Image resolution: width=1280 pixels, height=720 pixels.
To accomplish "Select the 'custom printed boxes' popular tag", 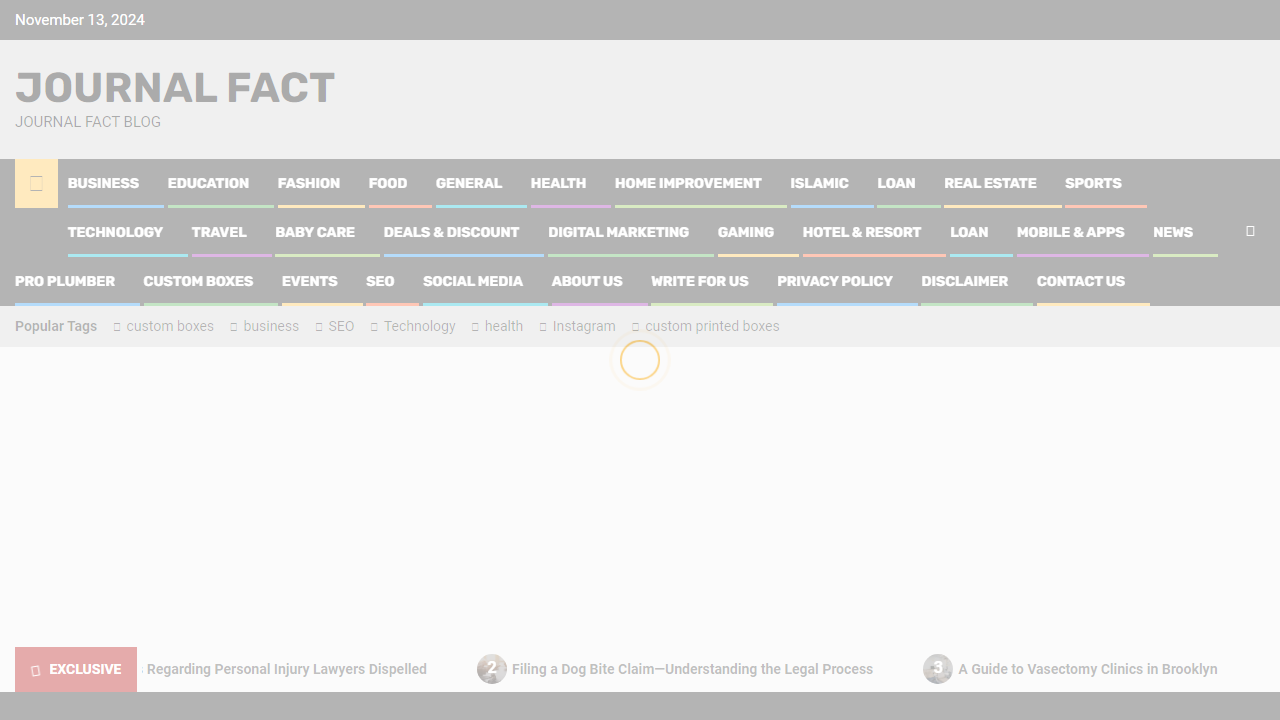I will pos(712,326).
